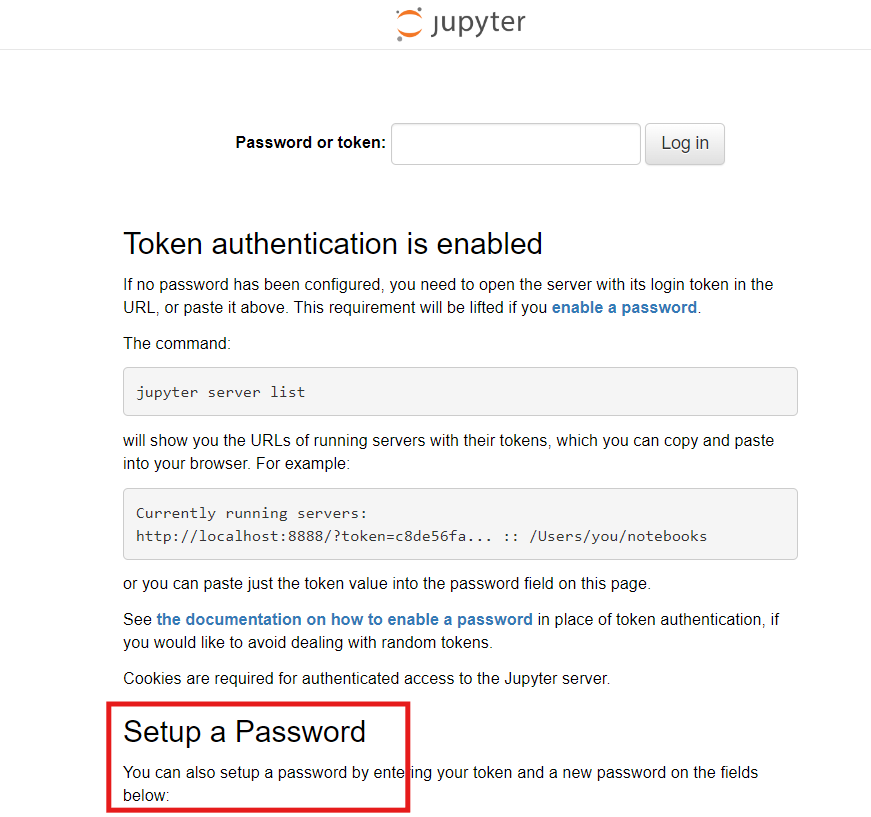871x817 pixels.
Task: Click the "Setup a Password" heading
Action: click(x=244, y=731)
